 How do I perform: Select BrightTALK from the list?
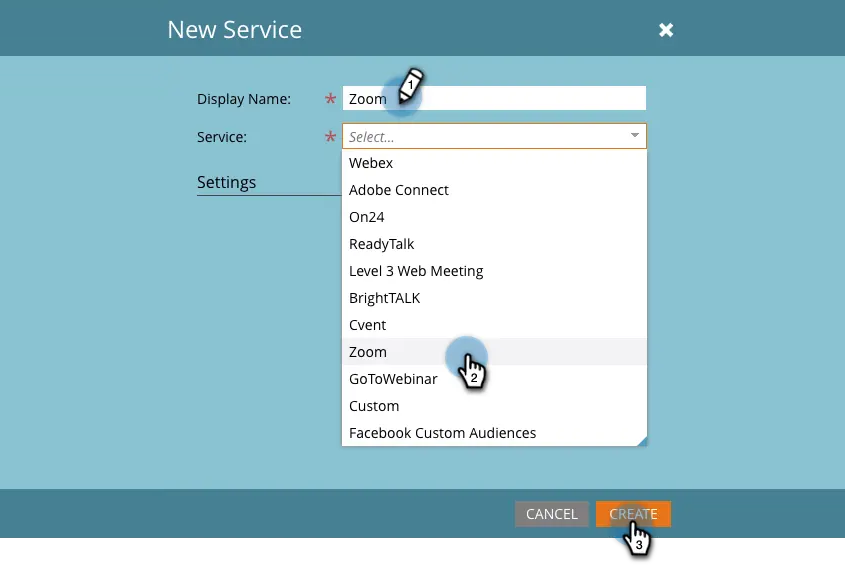click(x=494, y=298)
